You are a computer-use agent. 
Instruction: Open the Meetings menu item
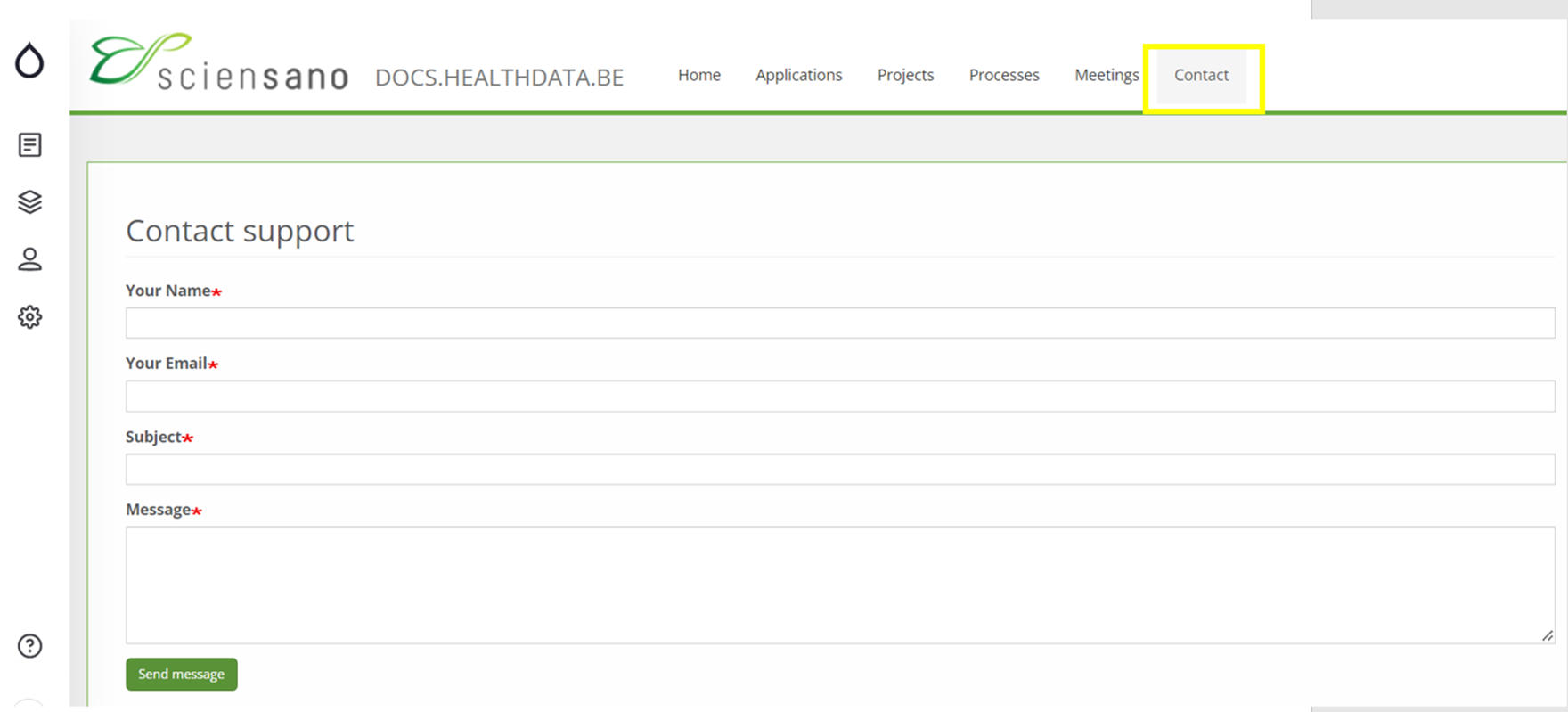click(1107, 76)
